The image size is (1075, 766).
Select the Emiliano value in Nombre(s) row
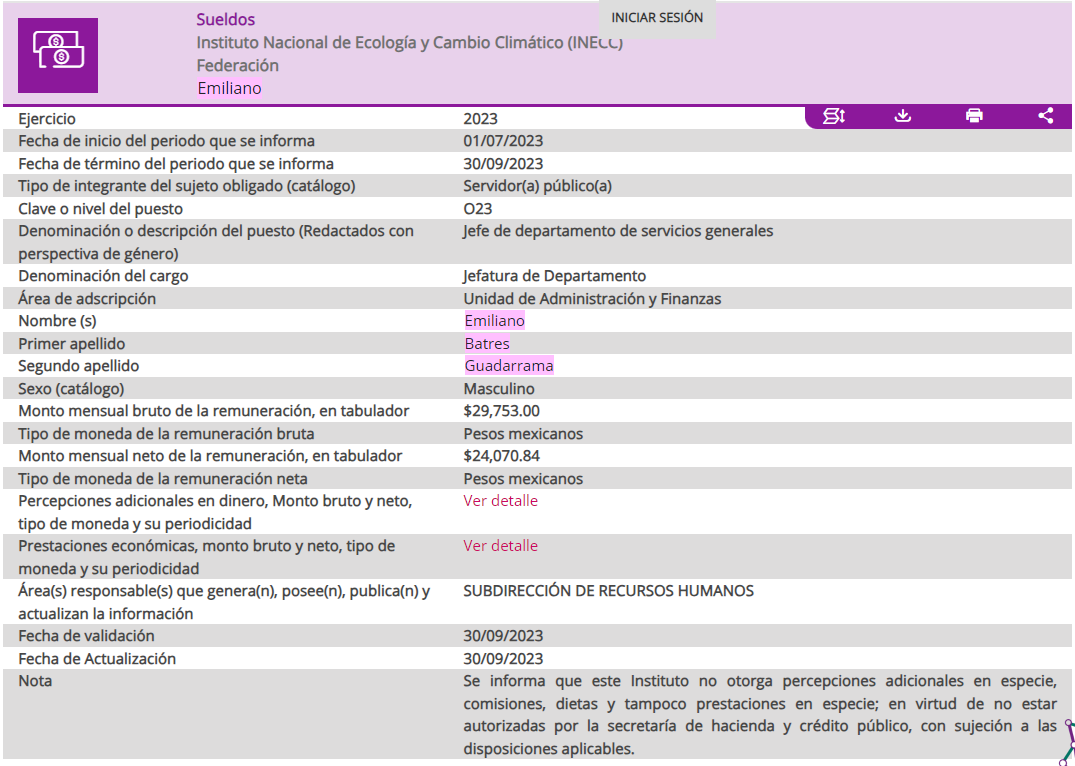494,321
